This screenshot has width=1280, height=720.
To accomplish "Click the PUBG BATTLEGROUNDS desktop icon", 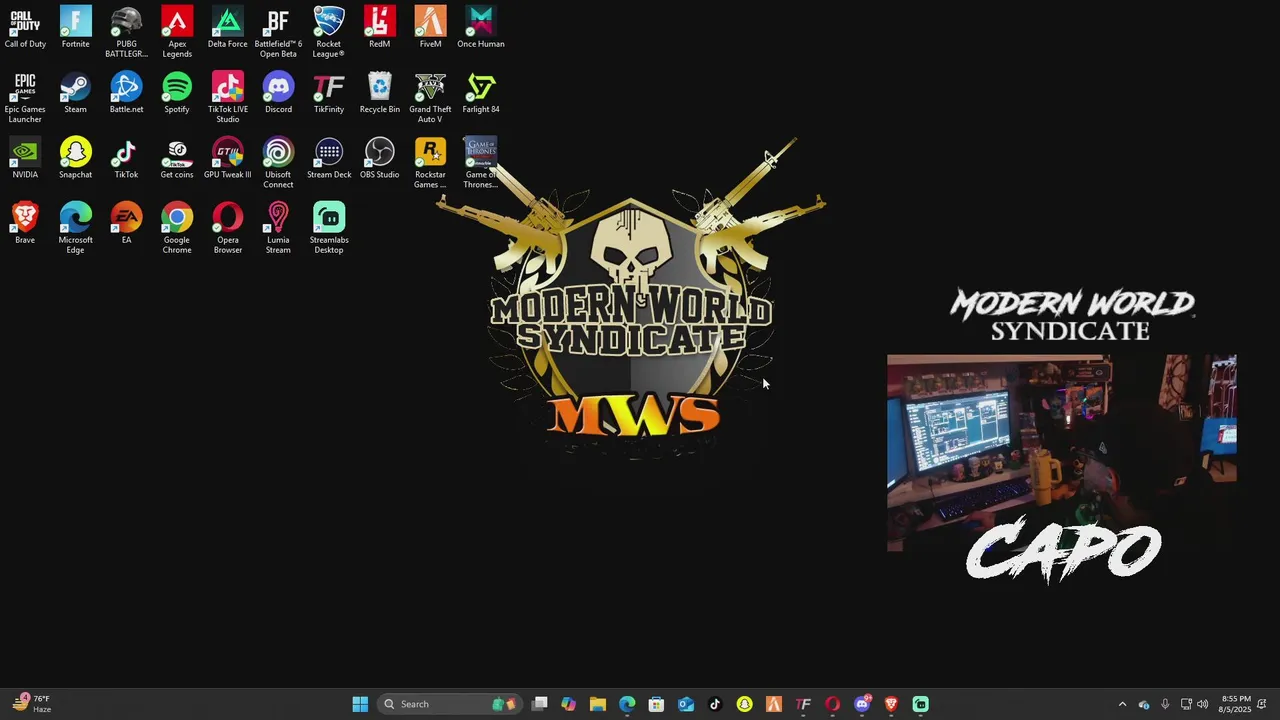I will (x=126, y=32).
